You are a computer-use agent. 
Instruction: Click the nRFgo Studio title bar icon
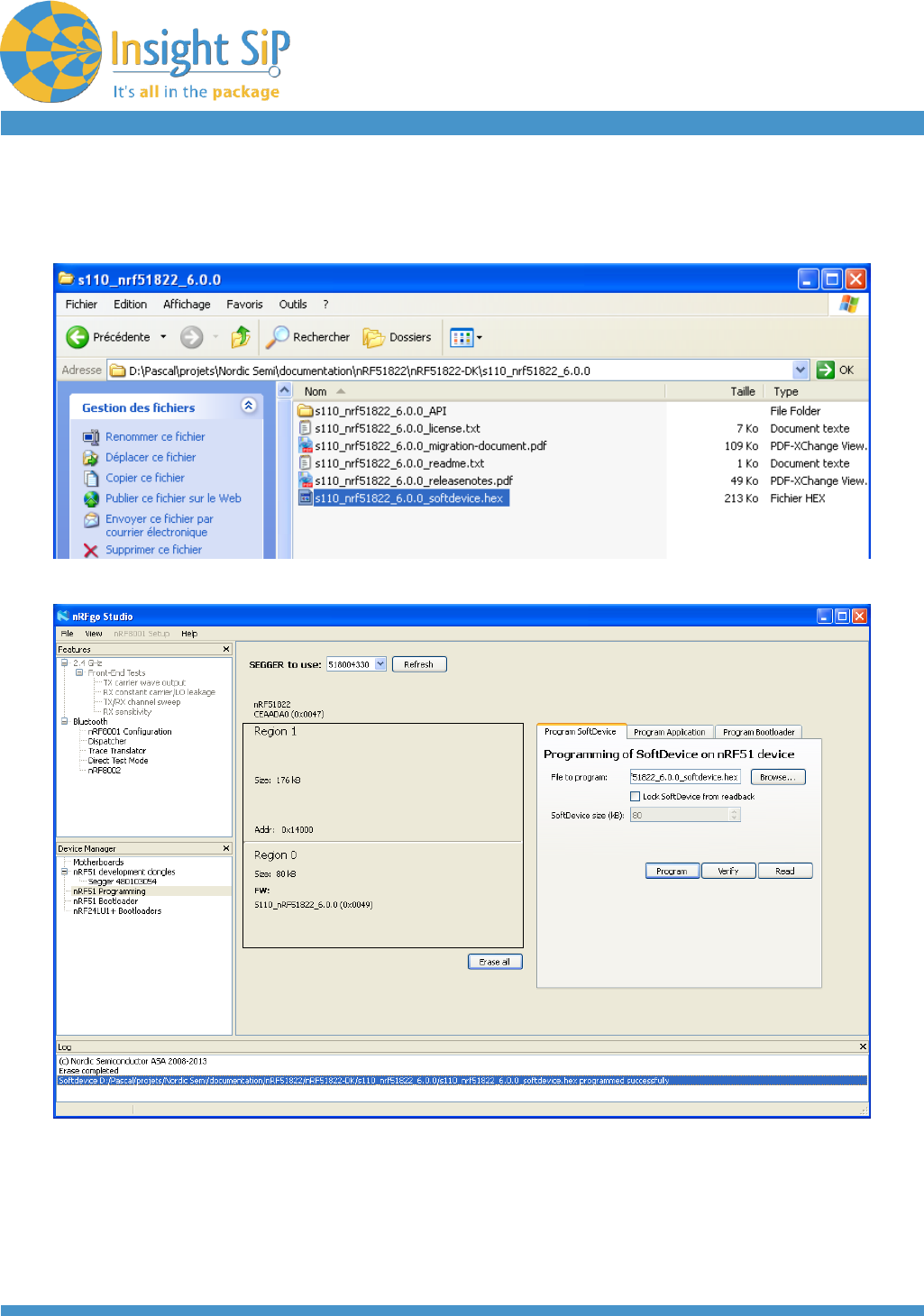pos(63,617)
